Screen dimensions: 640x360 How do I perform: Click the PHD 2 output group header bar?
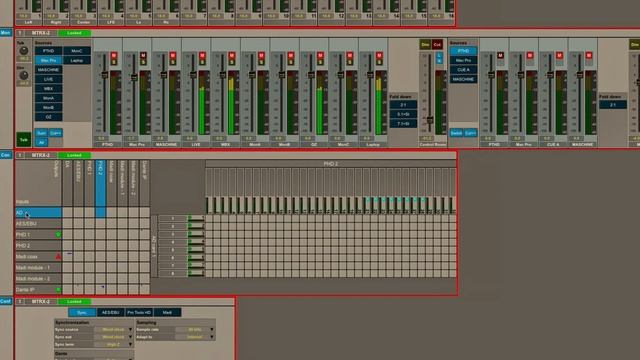[x=331, y=164]
